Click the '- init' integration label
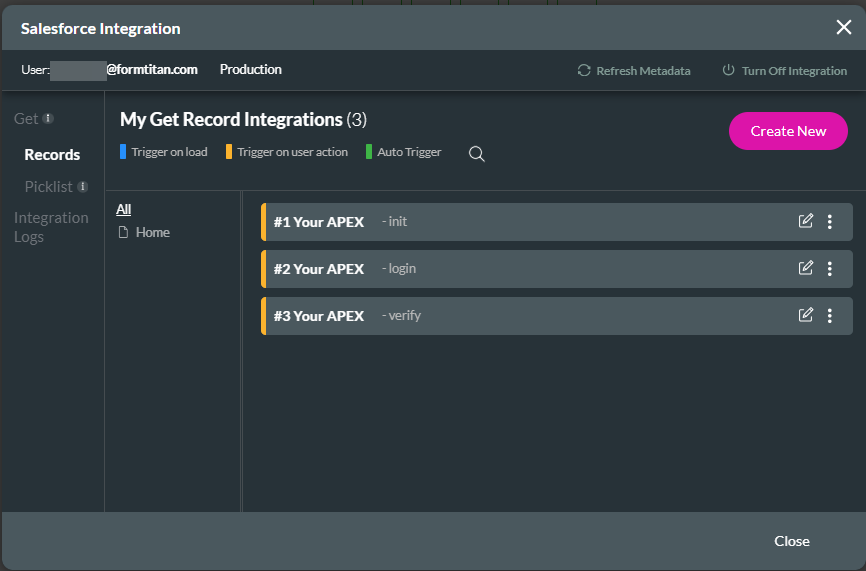The image size is (866, 571). click(394, 221)
